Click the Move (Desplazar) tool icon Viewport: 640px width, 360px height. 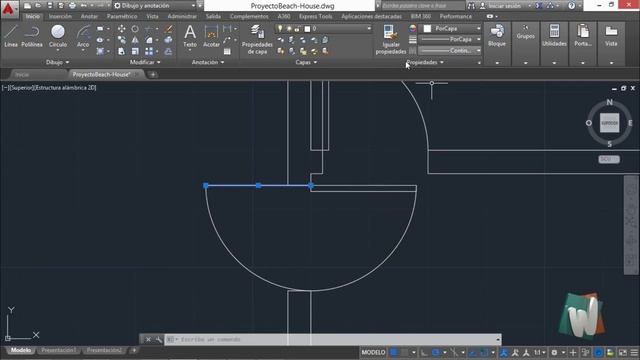122,29
